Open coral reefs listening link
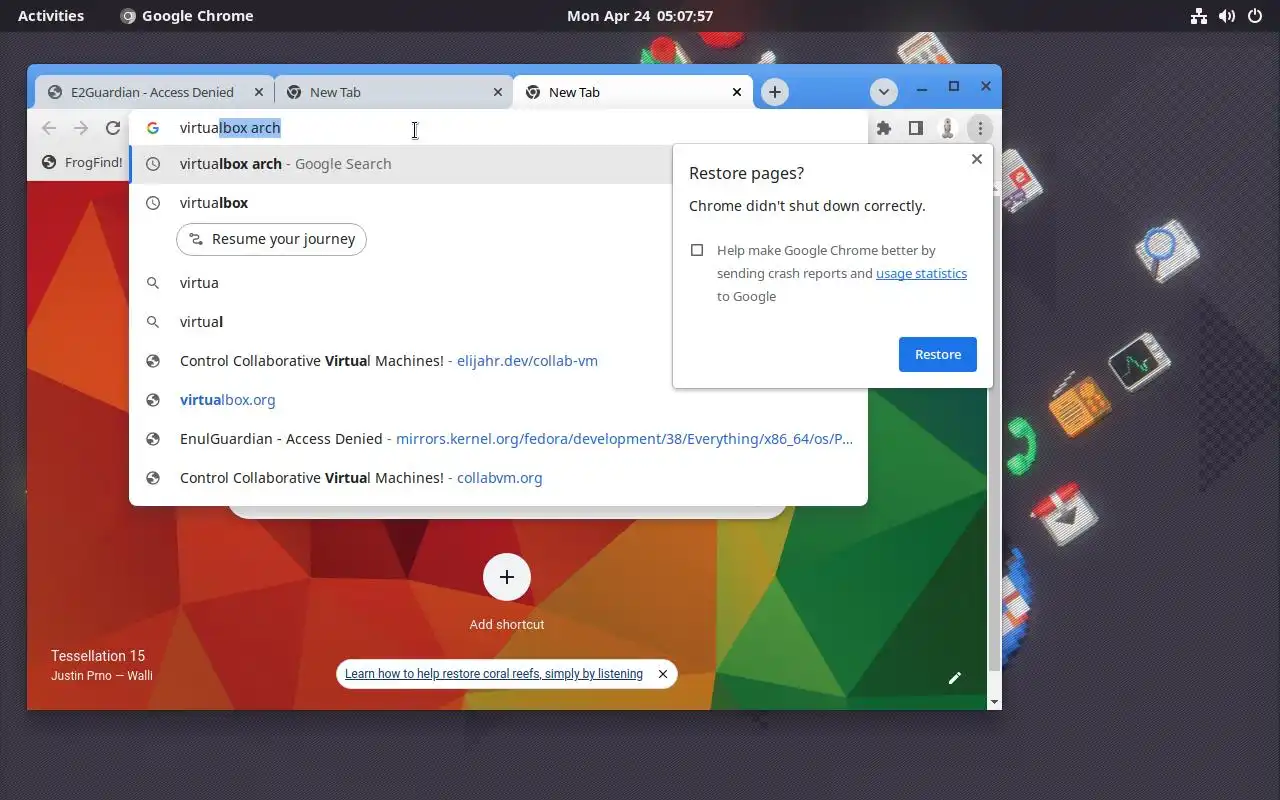The image size is (1280, 800). click(494, 674)
